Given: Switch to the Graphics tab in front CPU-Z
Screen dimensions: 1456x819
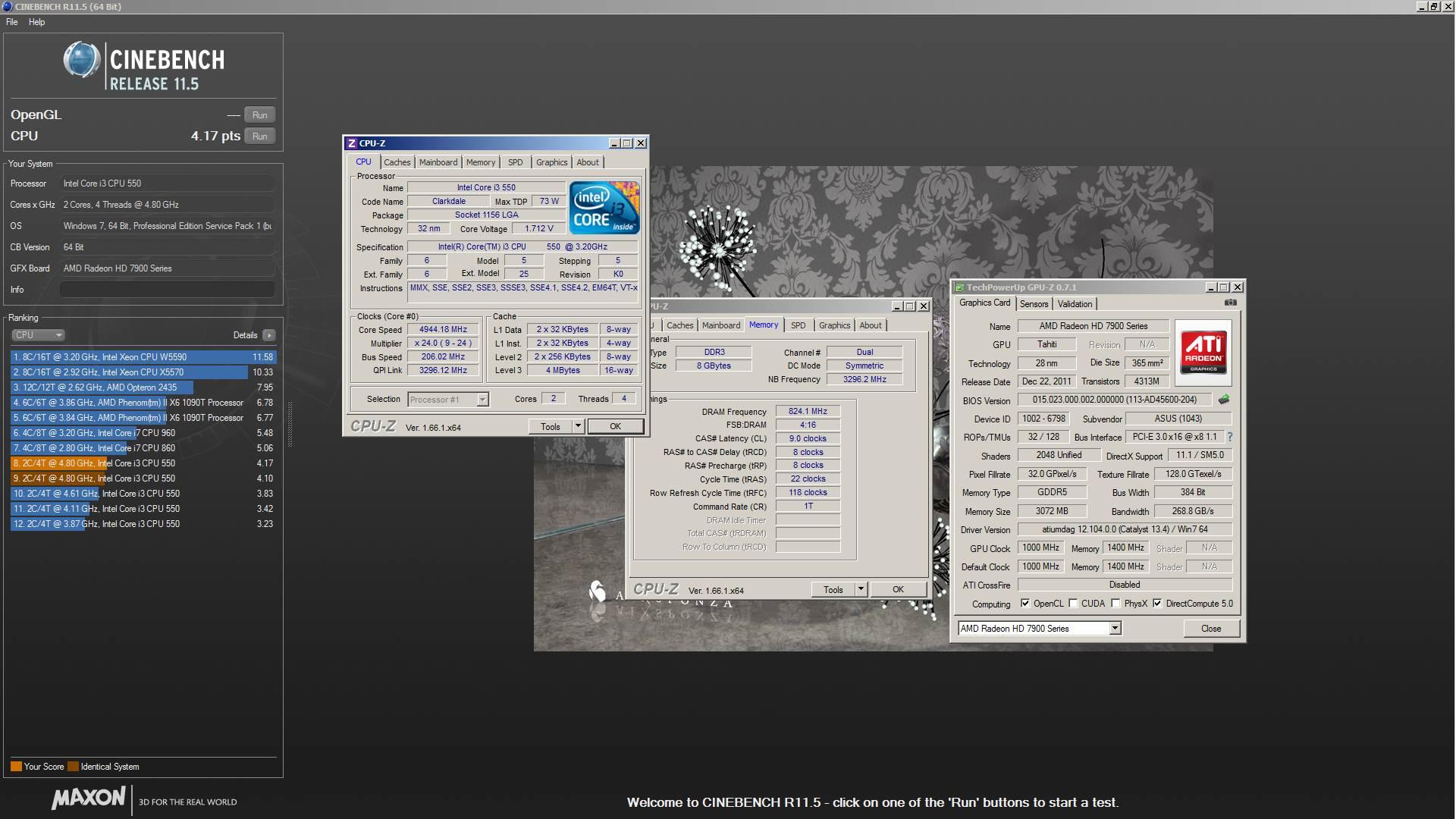Looking at the screenshot, I should coord(552,162).
